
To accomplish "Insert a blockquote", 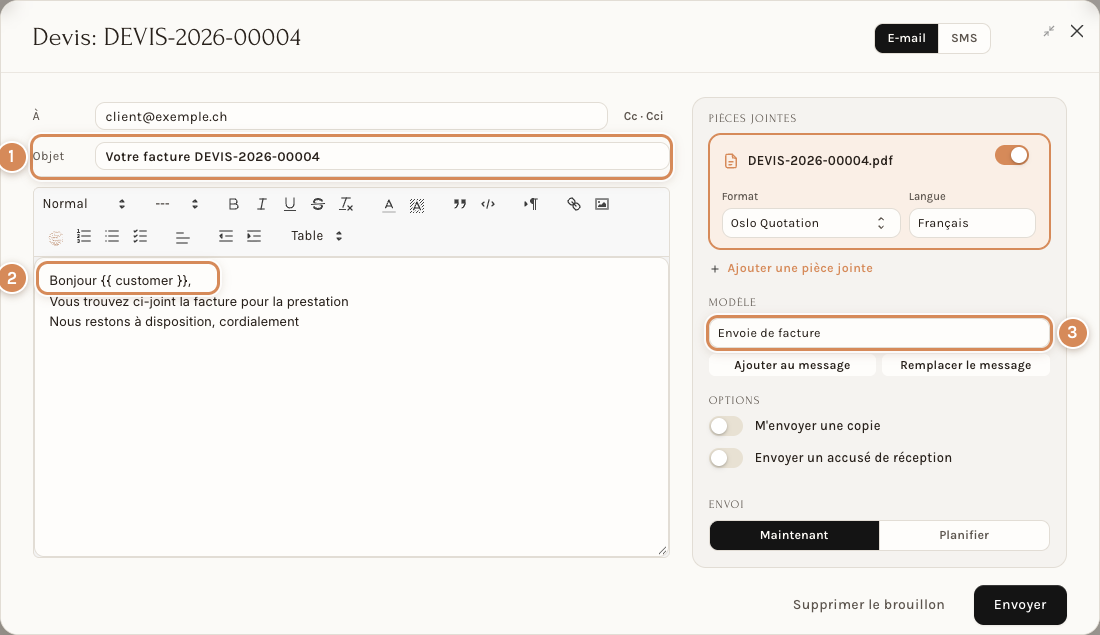I will (x=460, y=204).
